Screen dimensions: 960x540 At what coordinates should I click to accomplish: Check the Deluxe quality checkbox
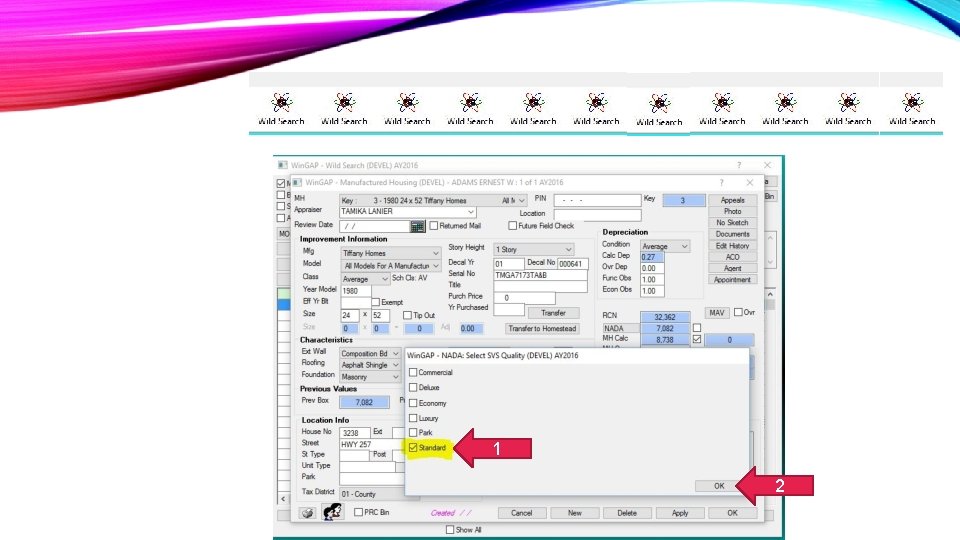[413, 388]
